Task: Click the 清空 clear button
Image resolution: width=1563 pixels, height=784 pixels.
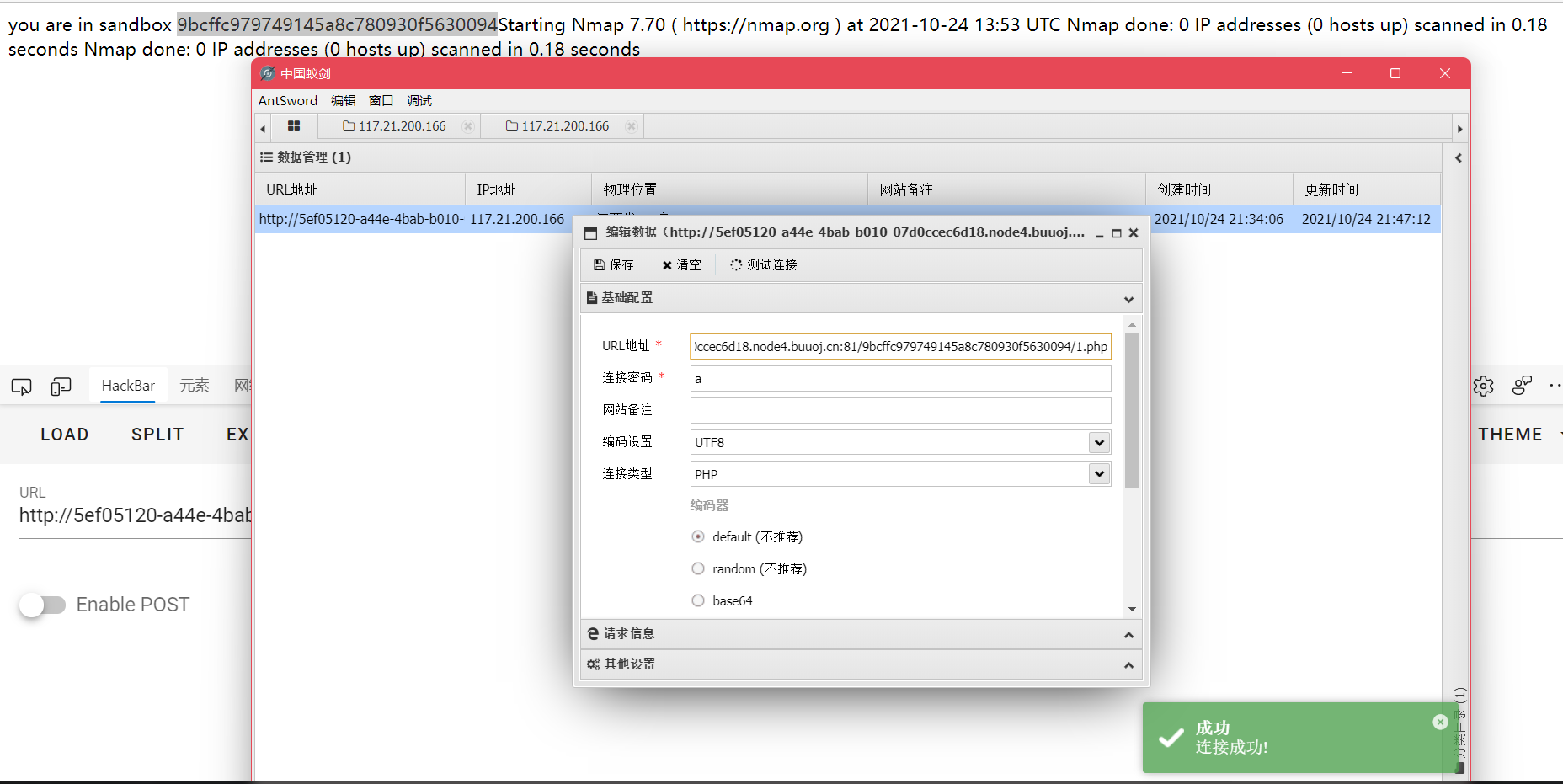Action: click(x=682, y=264)
